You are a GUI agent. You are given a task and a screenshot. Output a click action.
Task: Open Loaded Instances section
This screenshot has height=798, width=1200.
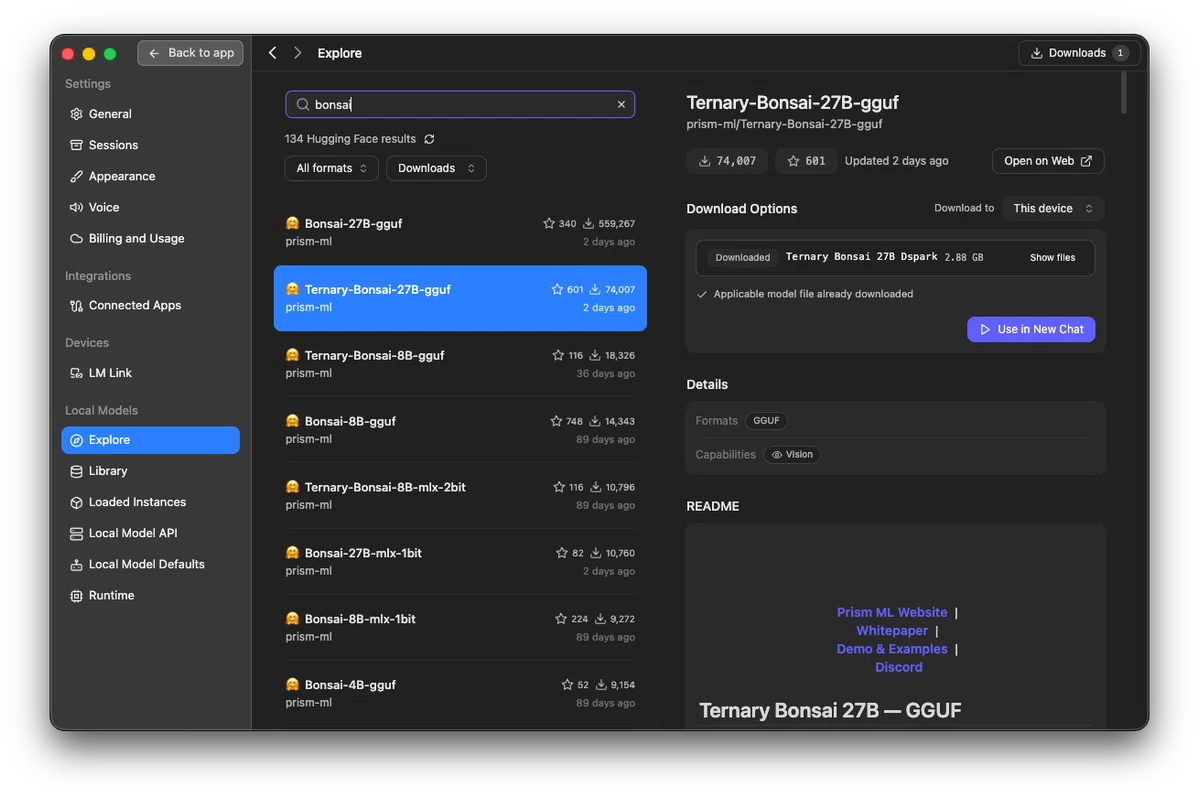click(x=150, y=502)
